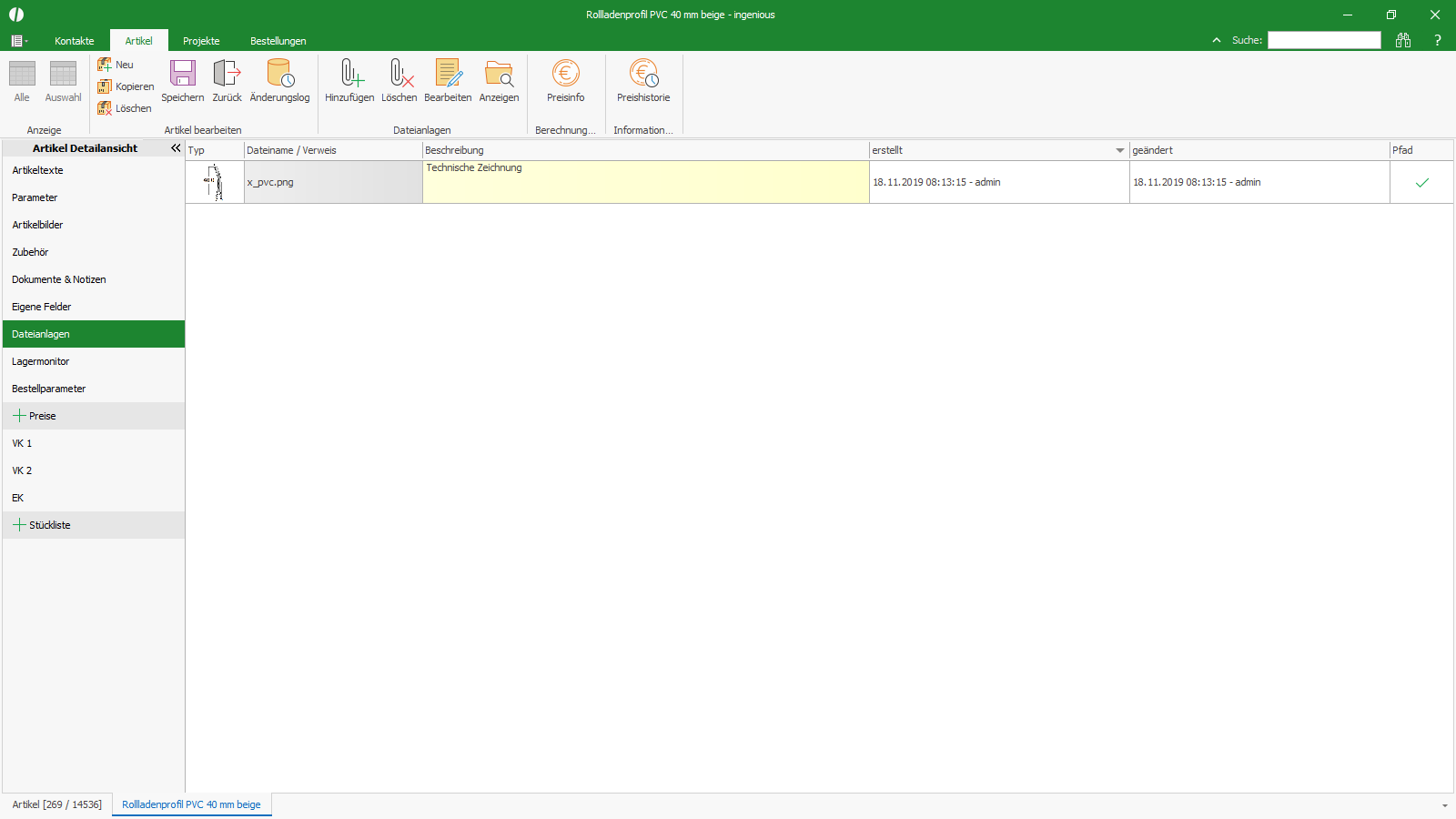
Task: Show the Preishistorie
Action: pos(643,80)
